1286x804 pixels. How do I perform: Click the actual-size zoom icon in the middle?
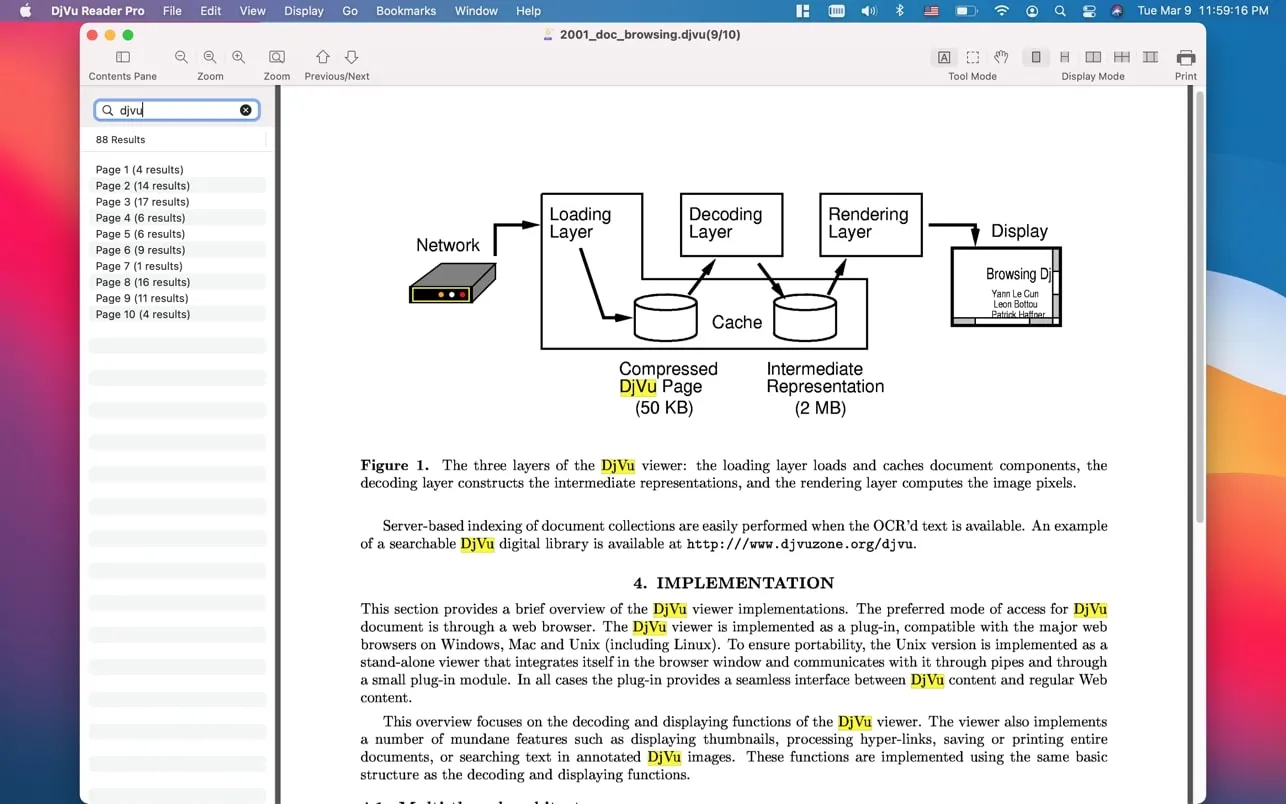point(210,58)
